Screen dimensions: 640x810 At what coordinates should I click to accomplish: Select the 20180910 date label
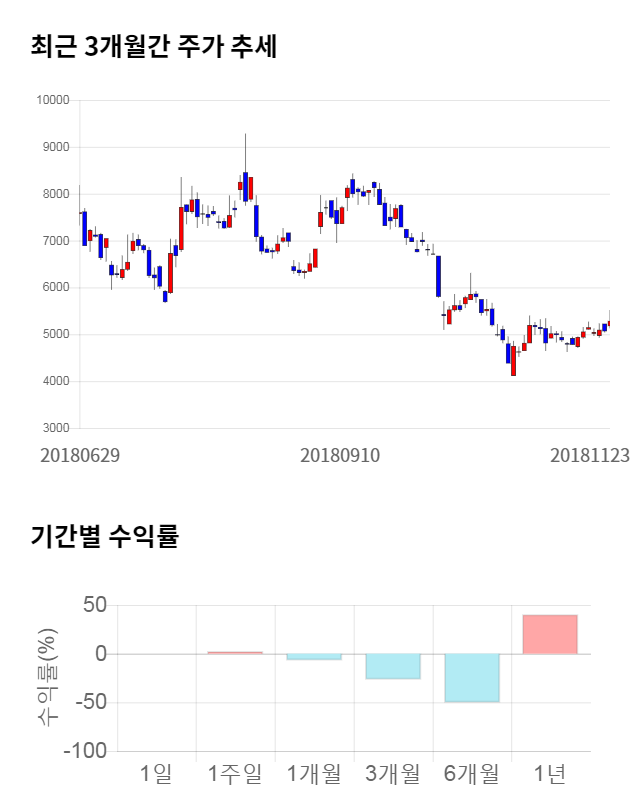tap(340, 455)
